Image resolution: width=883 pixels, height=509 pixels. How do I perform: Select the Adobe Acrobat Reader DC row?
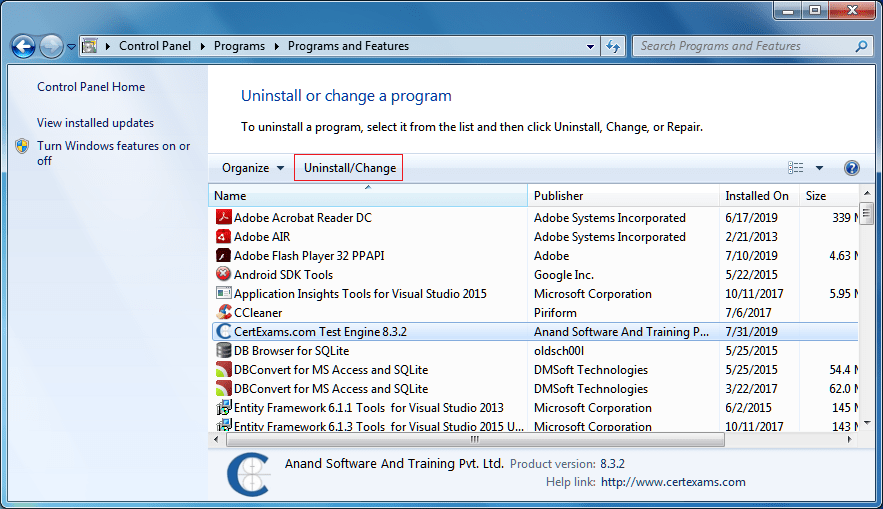click(x=534, y=217)
